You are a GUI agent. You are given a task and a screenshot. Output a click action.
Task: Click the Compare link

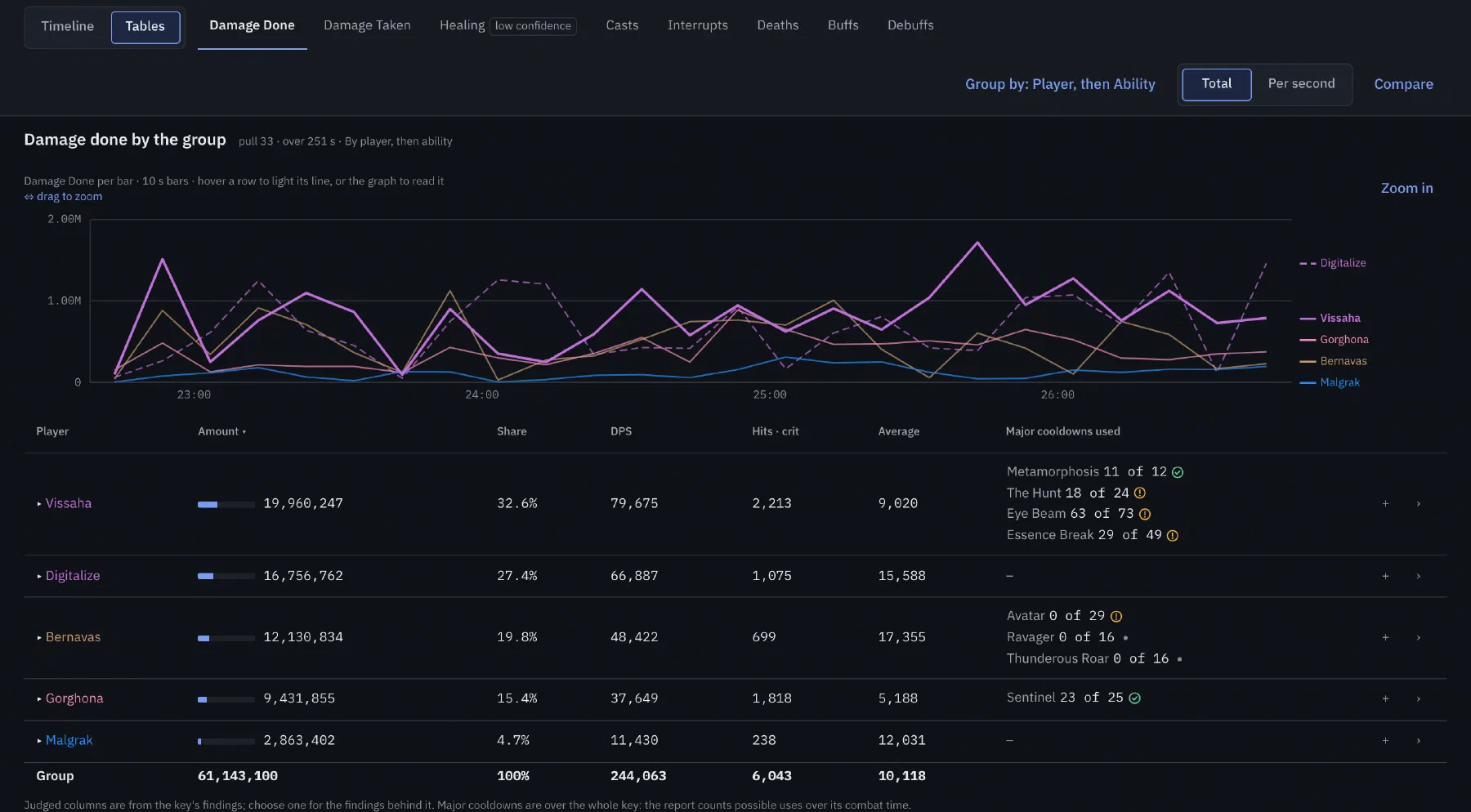pyautogui.click(x=1403, y=84)
